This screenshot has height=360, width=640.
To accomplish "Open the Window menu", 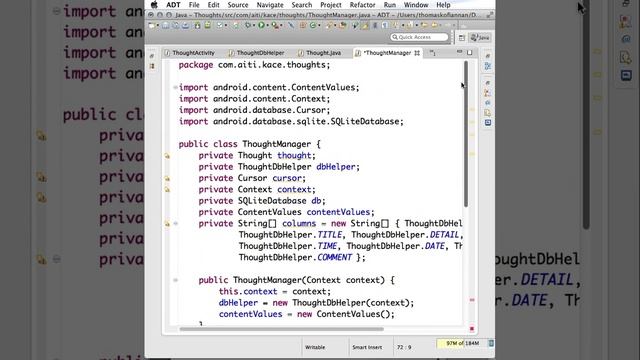I will pos(416,5).
